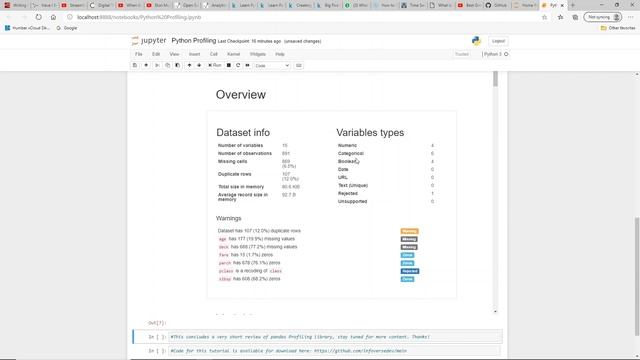Insert a cell below with plus icon
The height and width of the screenshot is (360, 640).
(146, 65)
